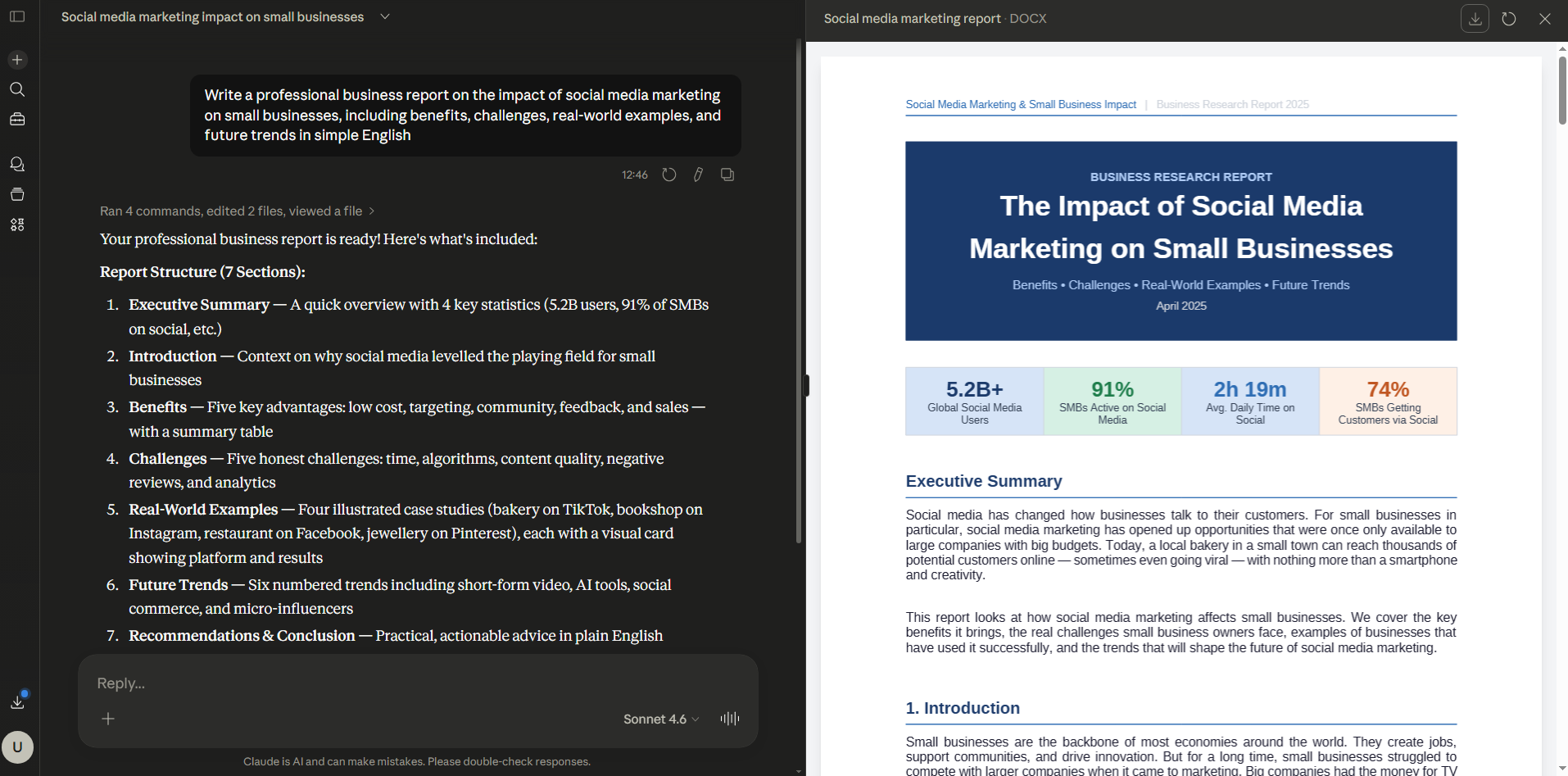Open the search chats icon
Image resolution: width=1568 pixels, height=776 pixels.
click(17, 89)
